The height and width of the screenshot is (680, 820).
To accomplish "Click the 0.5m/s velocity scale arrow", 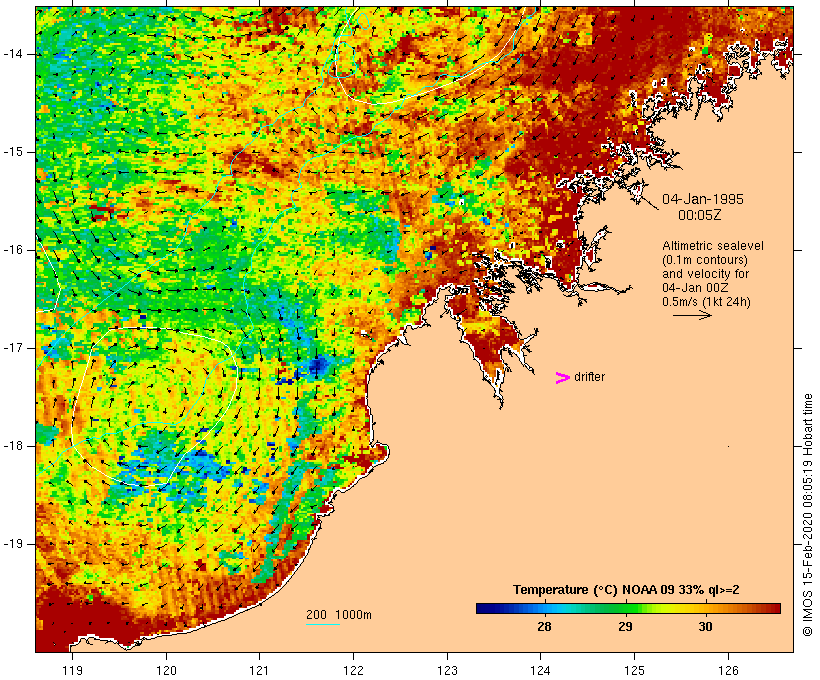I will (x=692, y=315).
